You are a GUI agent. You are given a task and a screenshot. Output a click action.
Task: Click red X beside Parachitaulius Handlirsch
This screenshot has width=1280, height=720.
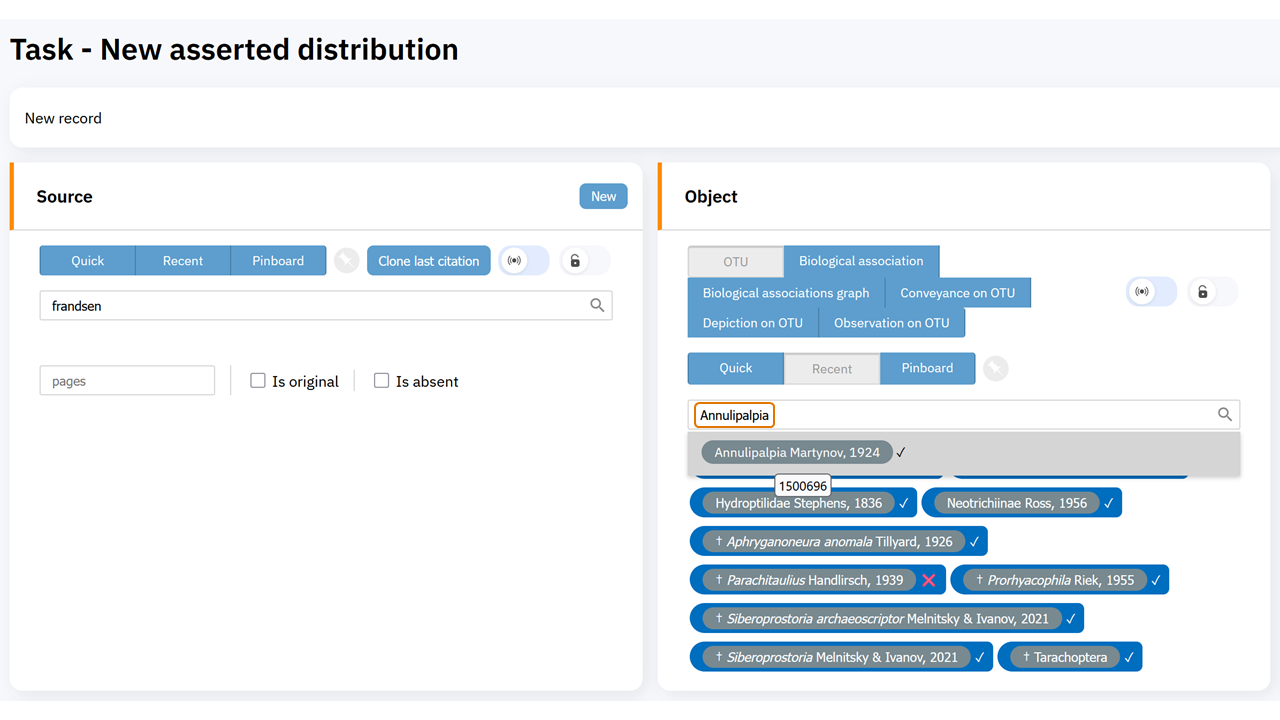tap(929, 580)
